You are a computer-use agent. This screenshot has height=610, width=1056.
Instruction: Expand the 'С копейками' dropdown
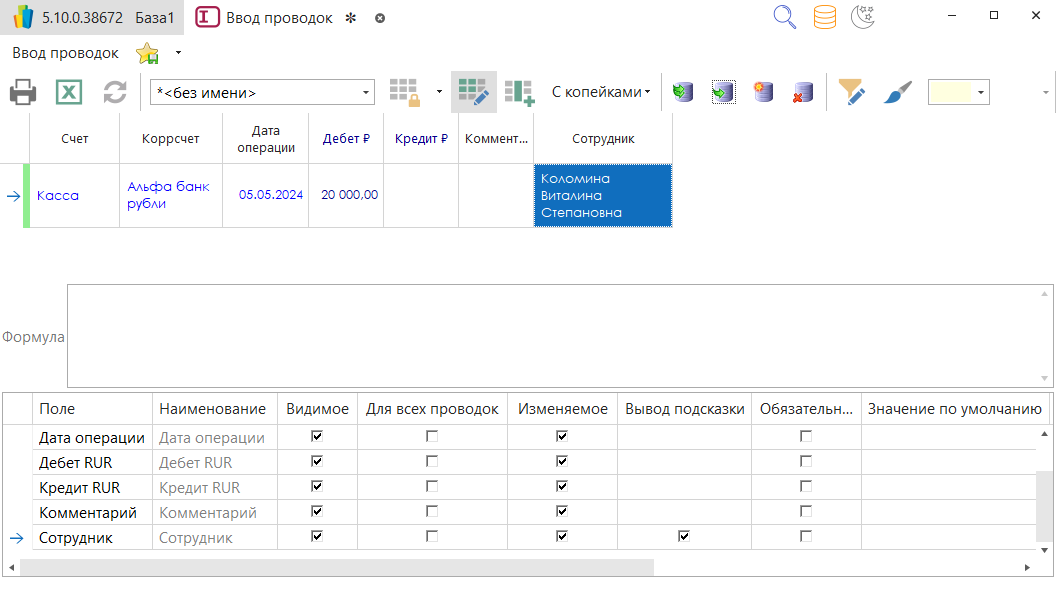point(600,92)
